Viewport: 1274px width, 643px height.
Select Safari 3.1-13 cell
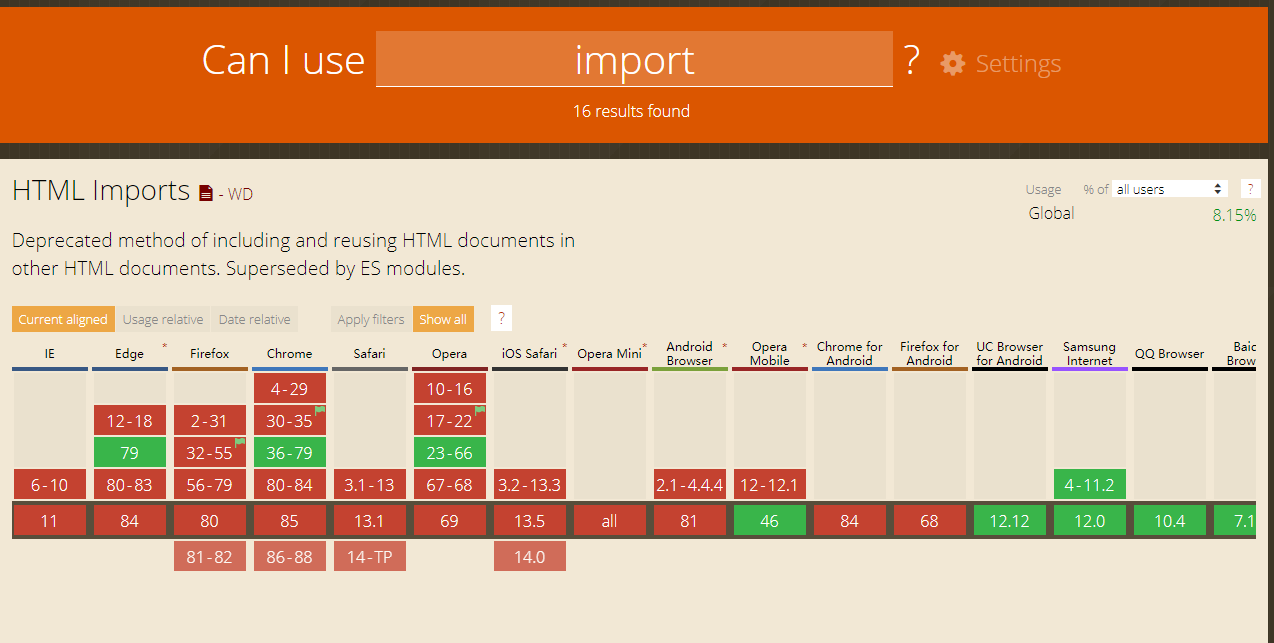(370, 485)
